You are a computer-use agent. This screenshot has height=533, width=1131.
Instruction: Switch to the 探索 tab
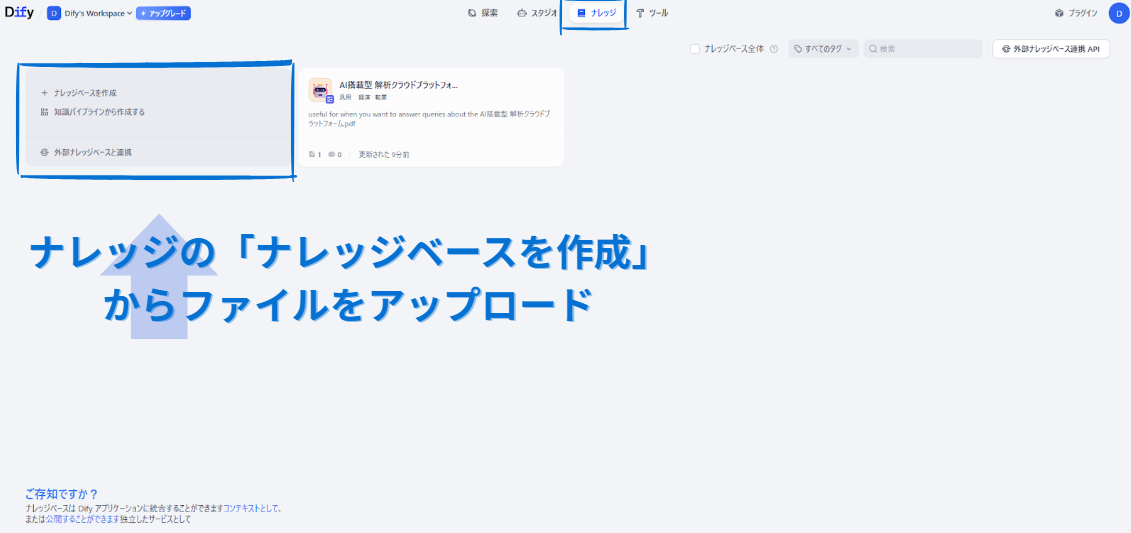pos(482,13)
